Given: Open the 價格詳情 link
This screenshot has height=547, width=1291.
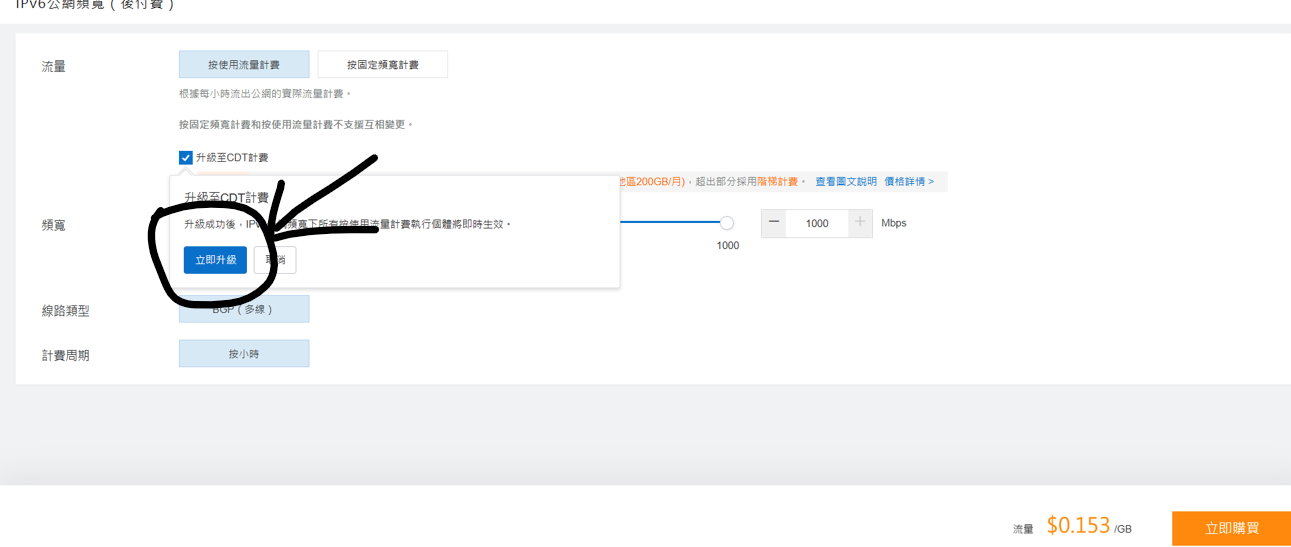Looking at the screenshot, I should 908,182.
